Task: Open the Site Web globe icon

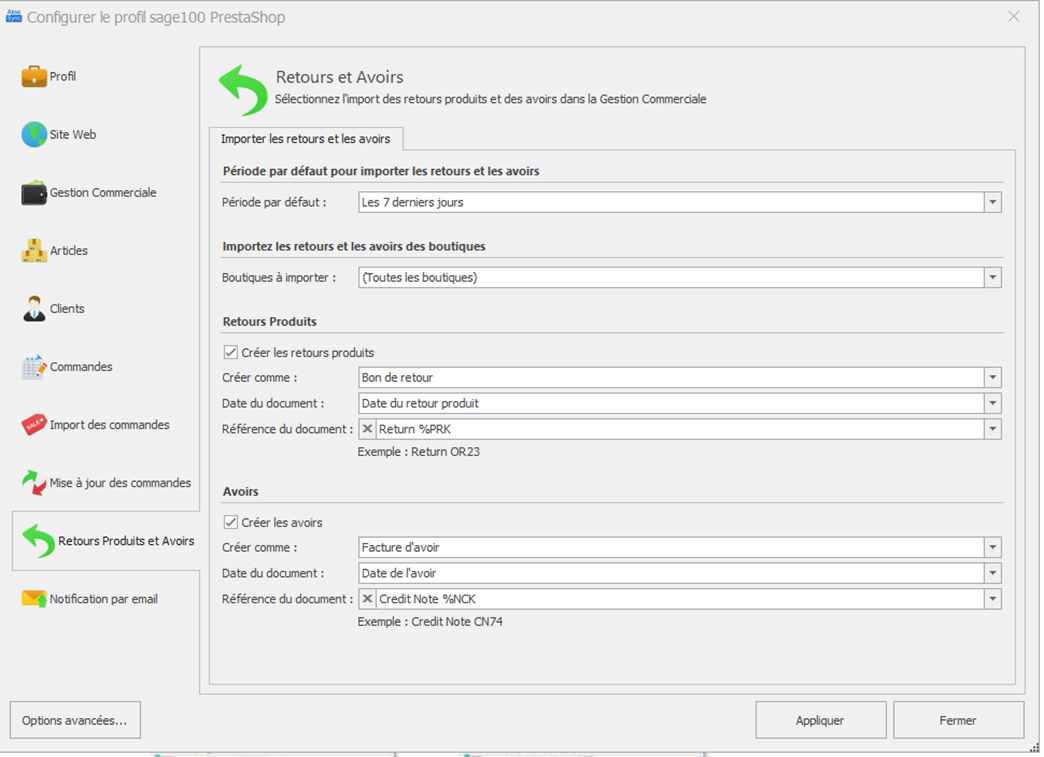Action: [34, 135]
